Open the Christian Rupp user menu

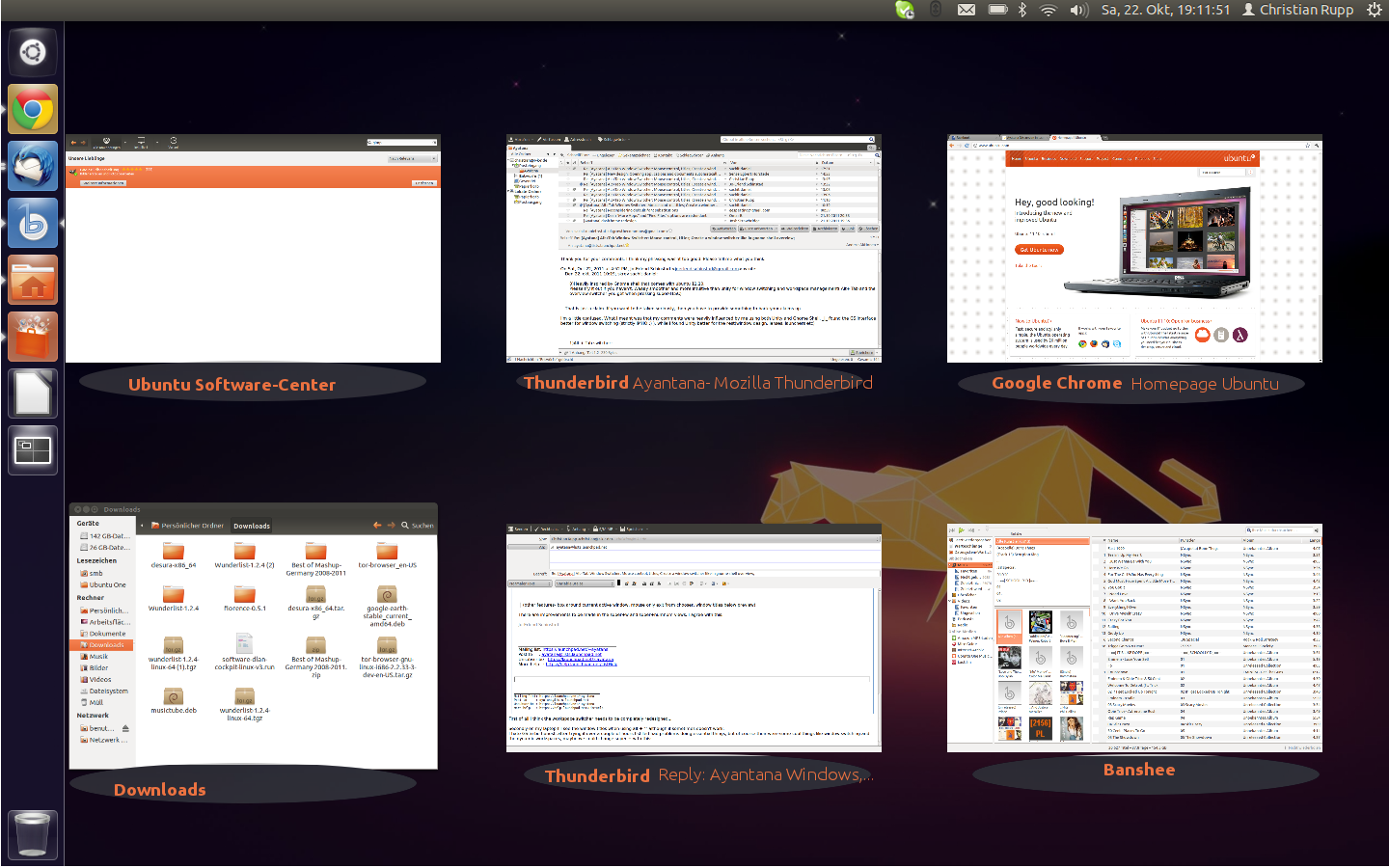[x=1298, y=10]
